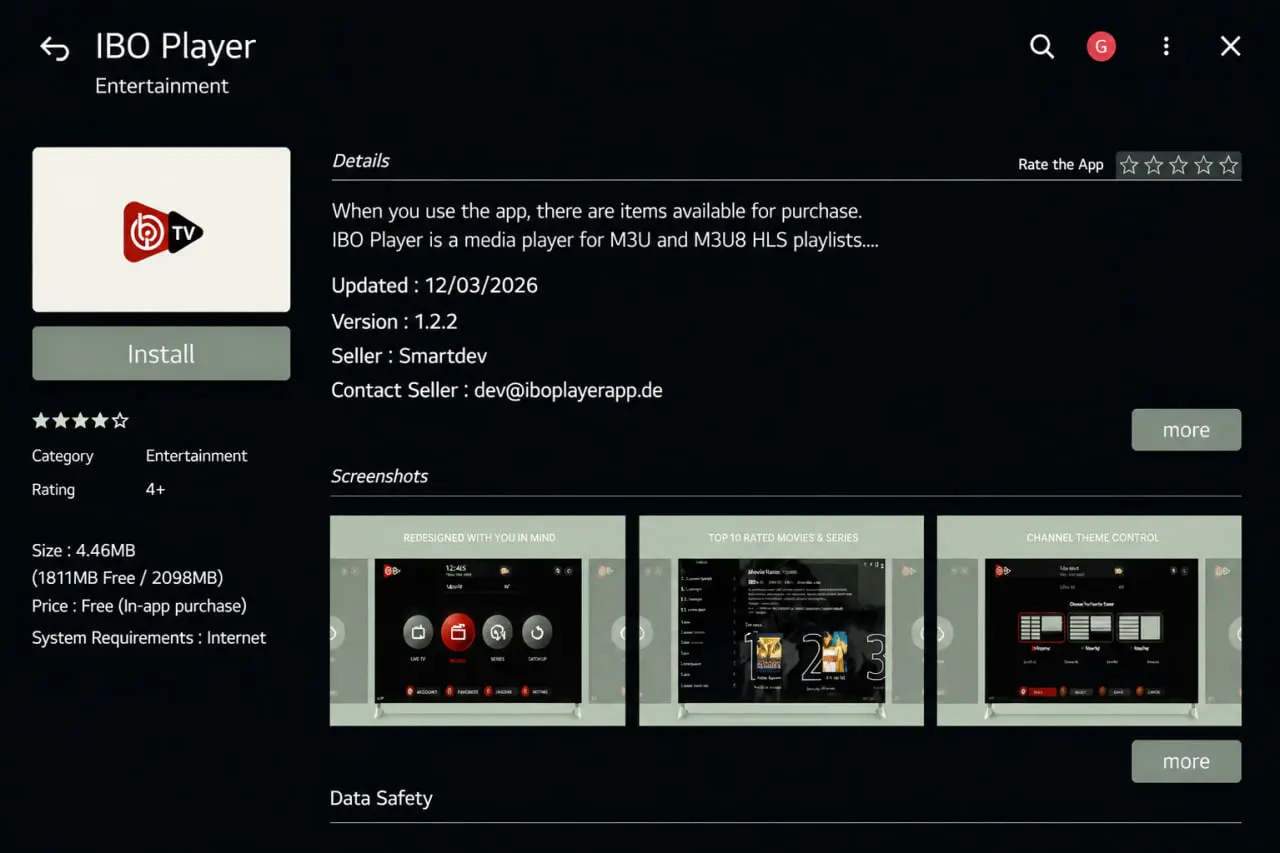Viewport: 1280px width, 853px height.
Task: Click the 'Version : 1.2.2' line
Action: point(394,321)
